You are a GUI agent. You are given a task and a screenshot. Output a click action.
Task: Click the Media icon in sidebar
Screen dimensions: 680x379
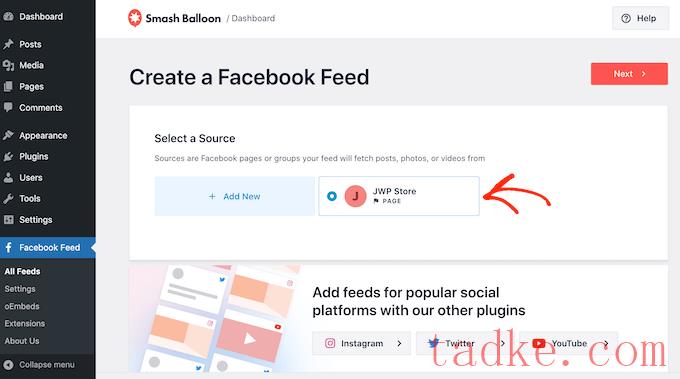point(8,65)
